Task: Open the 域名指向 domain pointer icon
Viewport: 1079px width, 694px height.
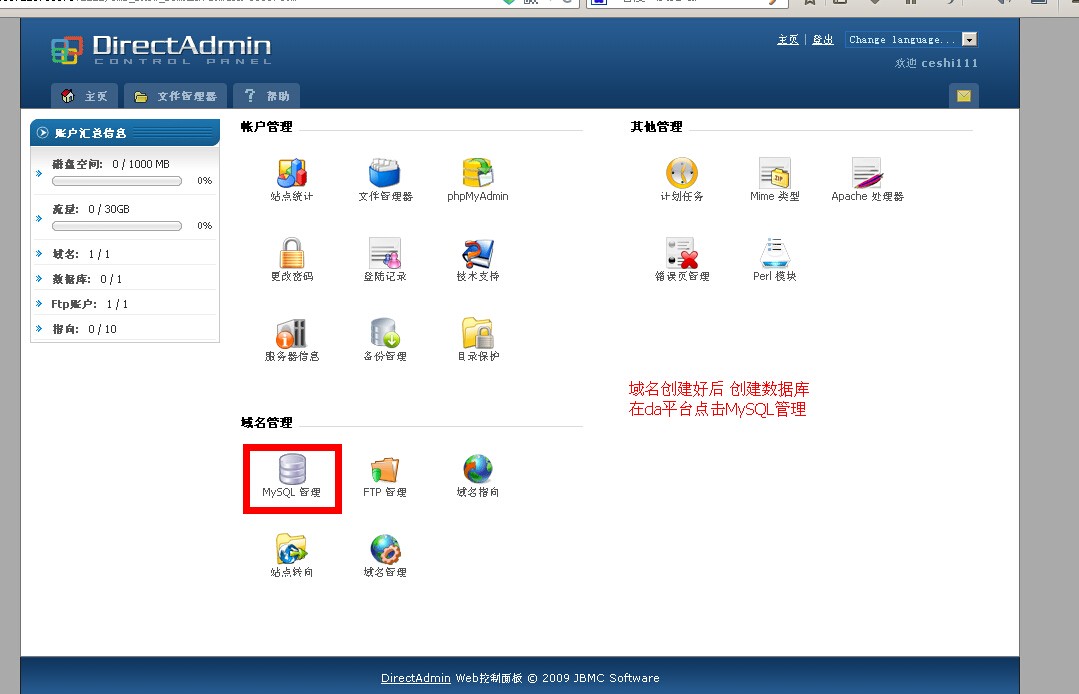Action: tap(478, 469)
